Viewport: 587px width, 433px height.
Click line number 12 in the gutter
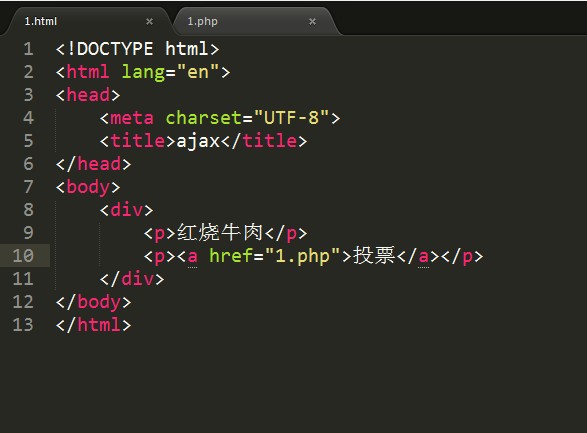tap(23, 302)
